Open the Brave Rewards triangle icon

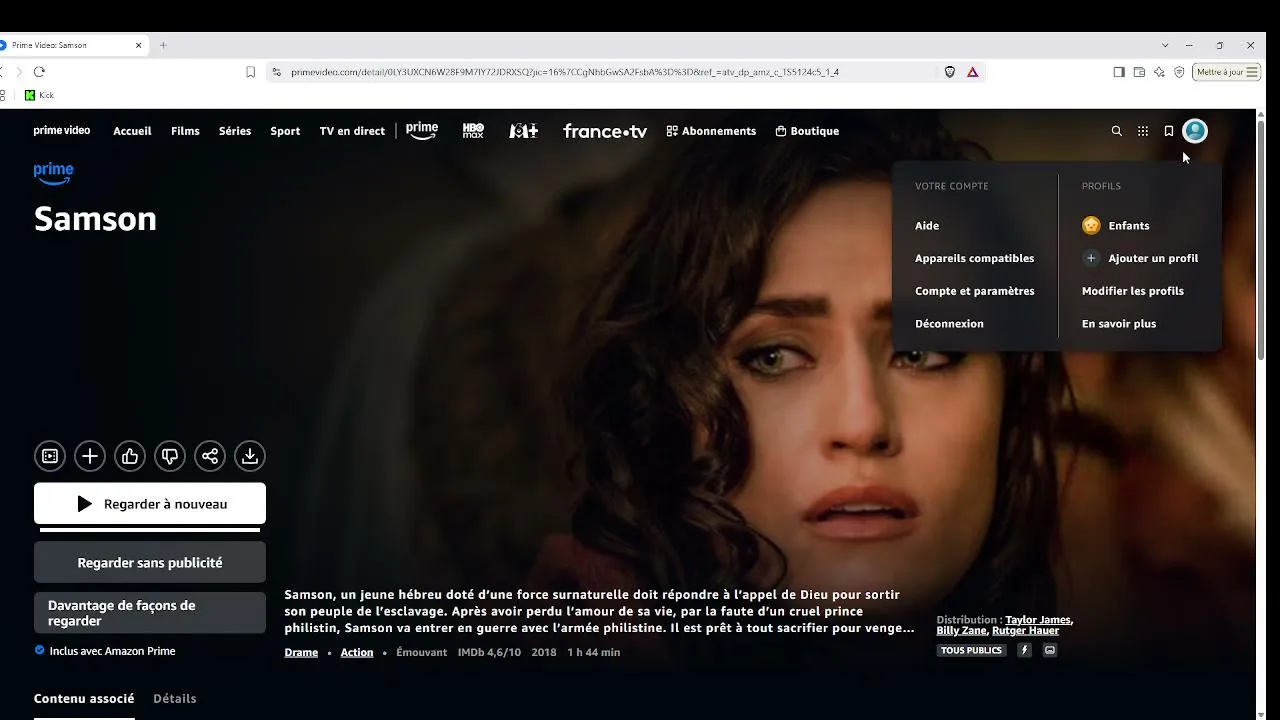972,72
